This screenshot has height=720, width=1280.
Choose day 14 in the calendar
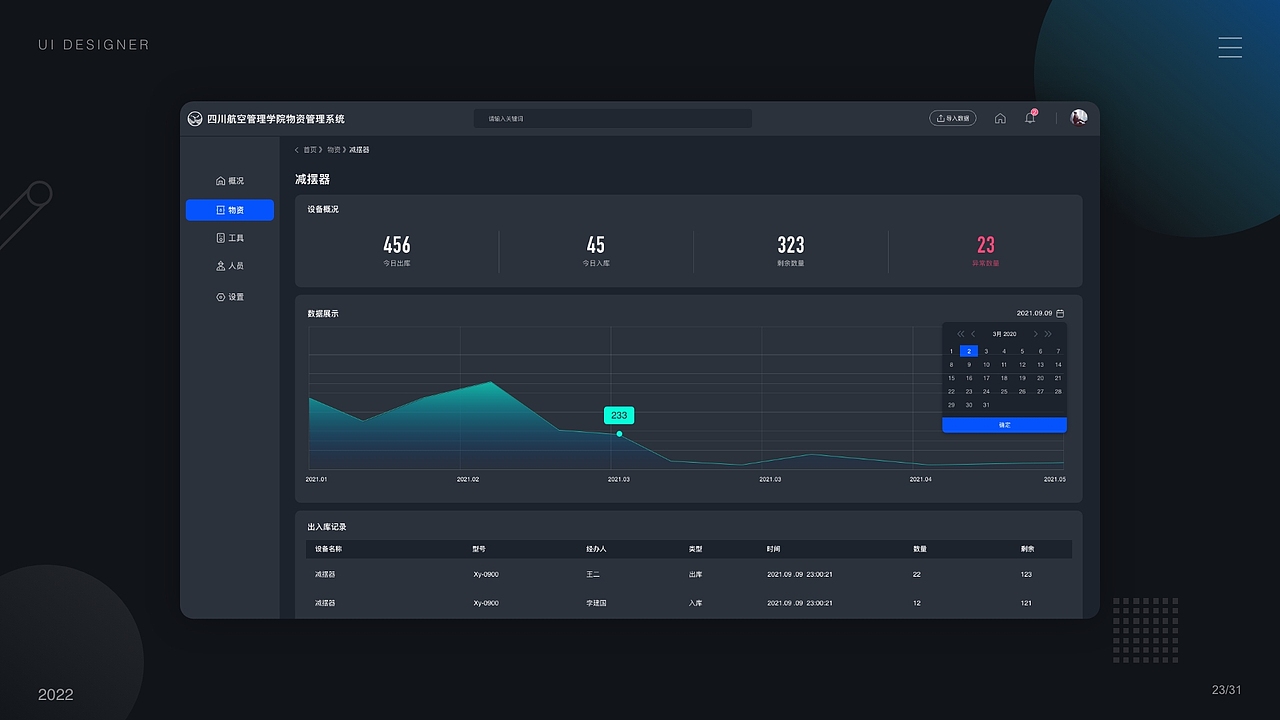pos(1058,365)
